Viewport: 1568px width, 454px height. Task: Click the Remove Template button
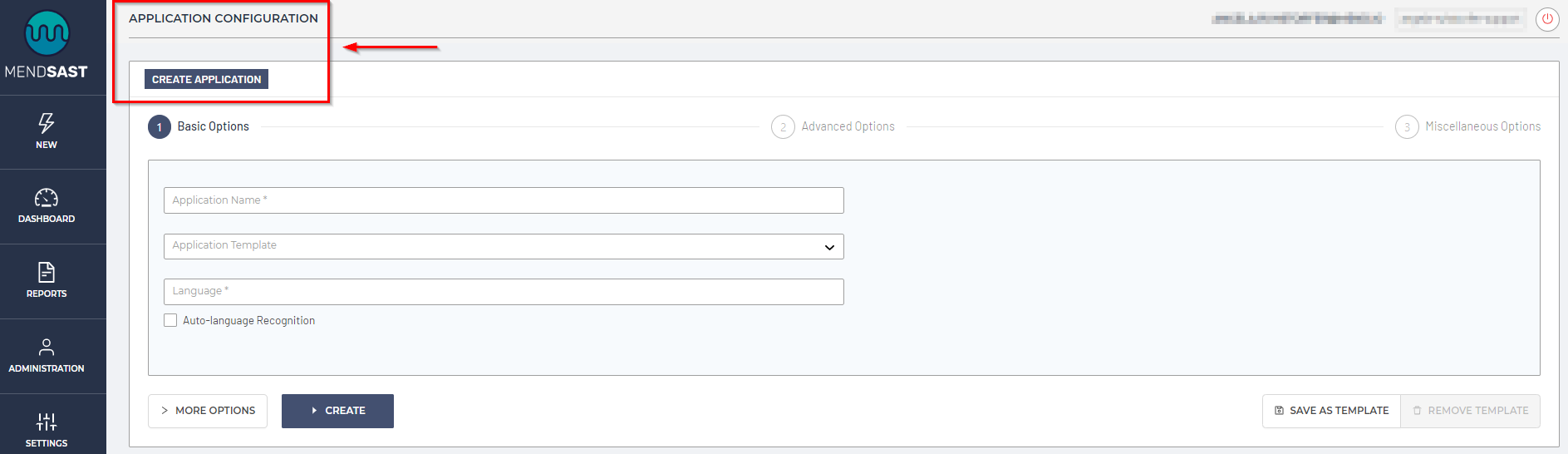tap(1470, 411)
